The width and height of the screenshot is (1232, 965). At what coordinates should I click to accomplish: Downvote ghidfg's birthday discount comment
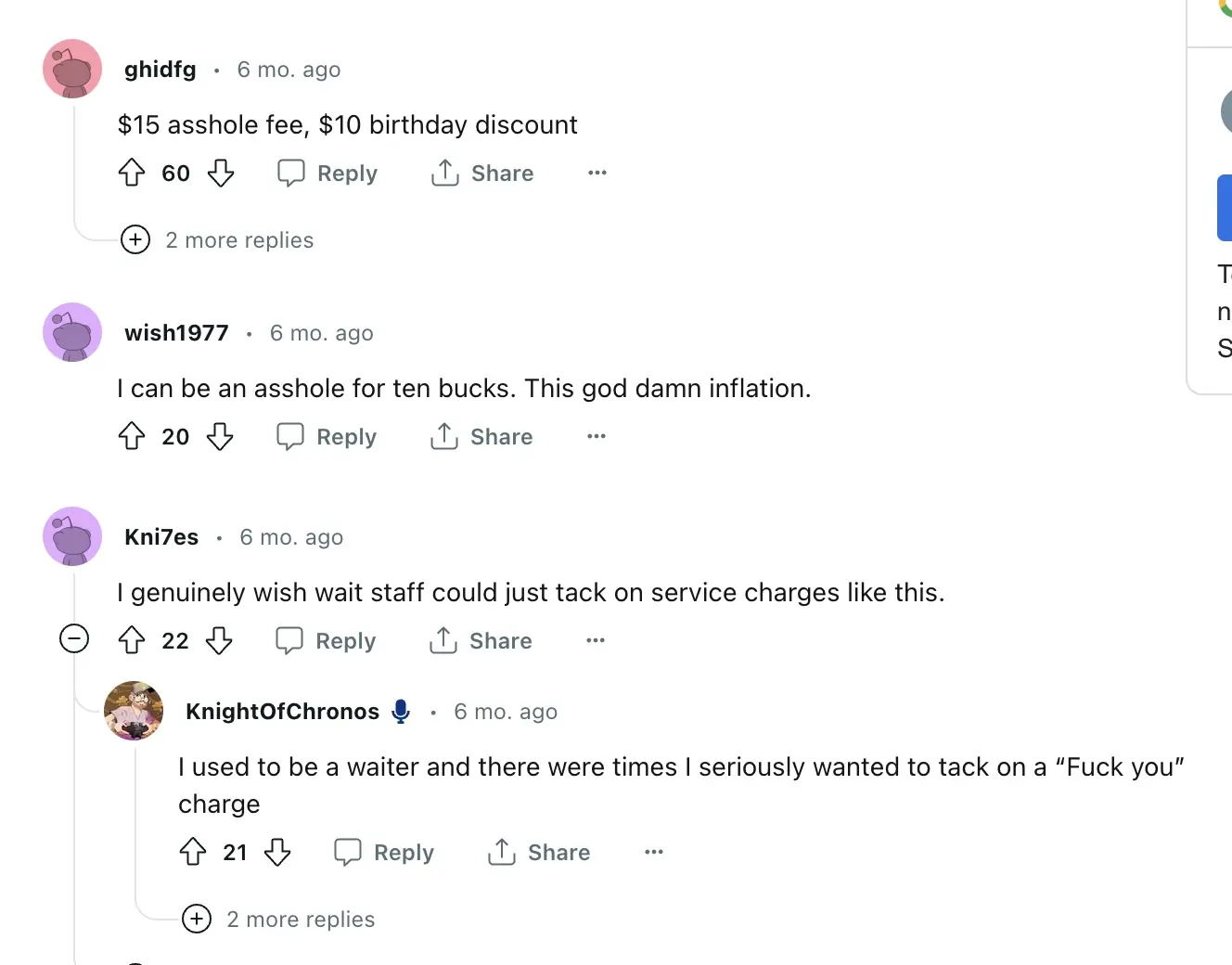pos(220,173)
